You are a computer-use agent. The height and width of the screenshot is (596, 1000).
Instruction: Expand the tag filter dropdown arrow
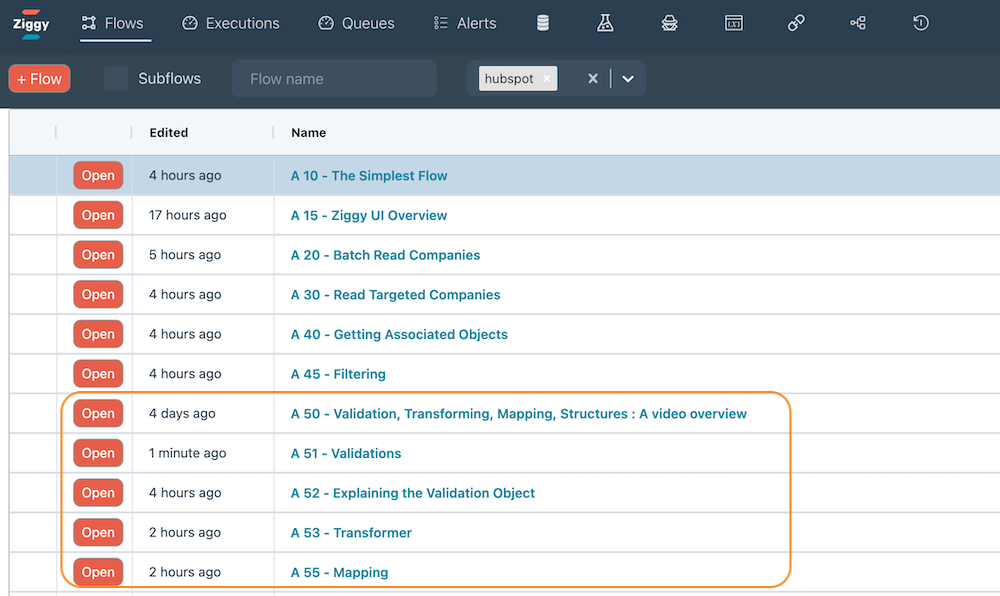pyautogui.click(x=628, y=79)
